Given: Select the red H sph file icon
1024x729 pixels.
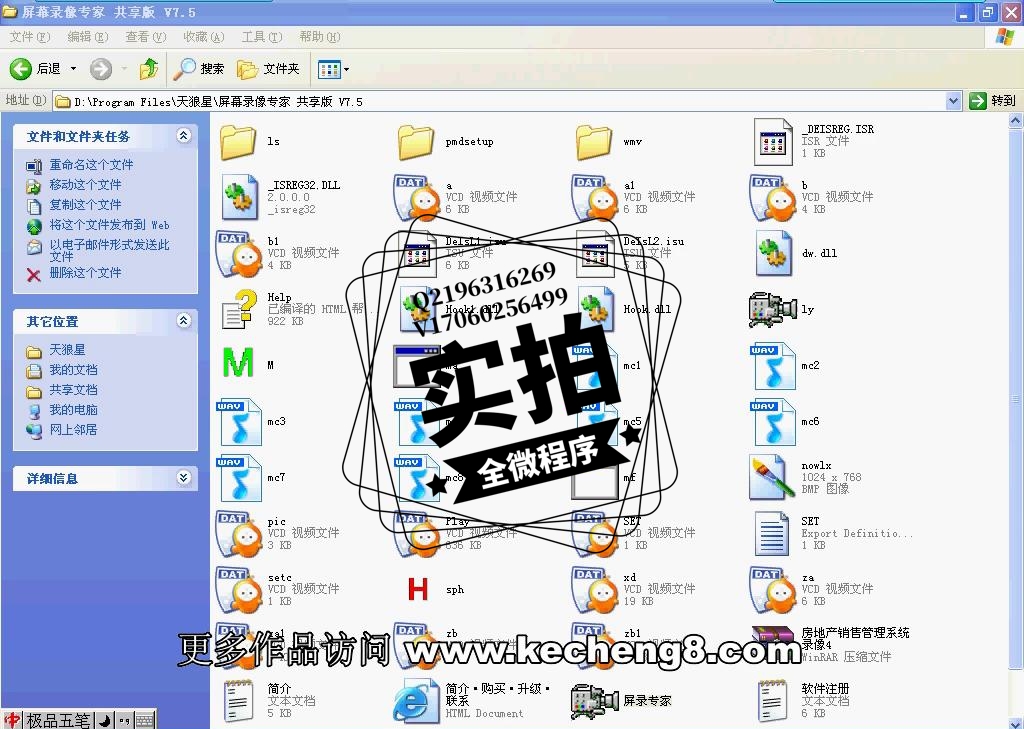Looking at the screenshot, I should point(418,589).
